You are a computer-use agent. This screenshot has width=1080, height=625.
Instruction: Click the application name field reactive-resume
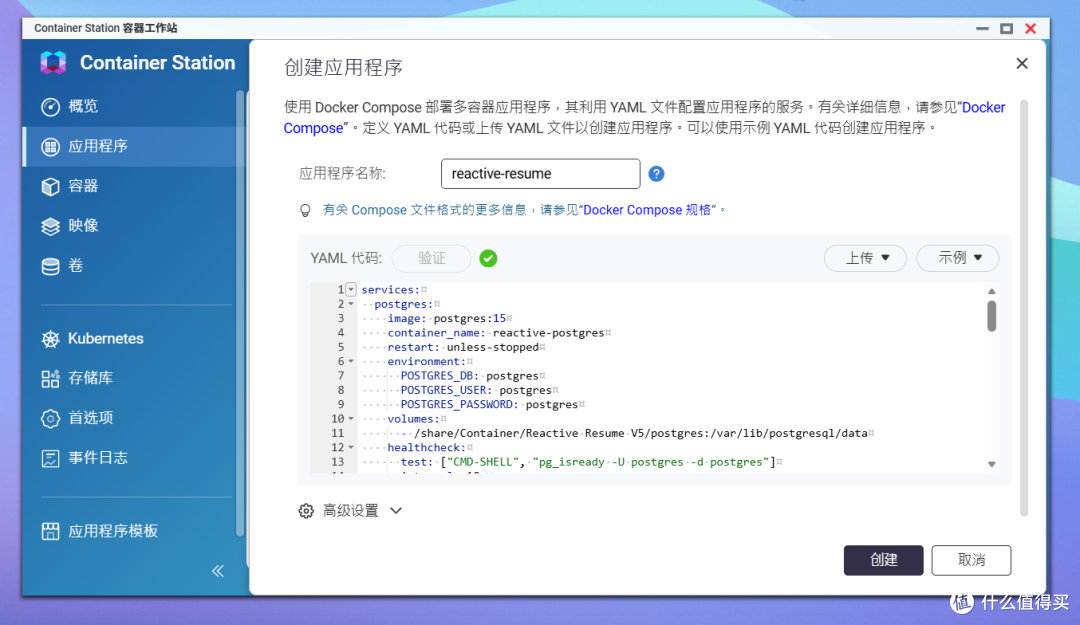541,174
